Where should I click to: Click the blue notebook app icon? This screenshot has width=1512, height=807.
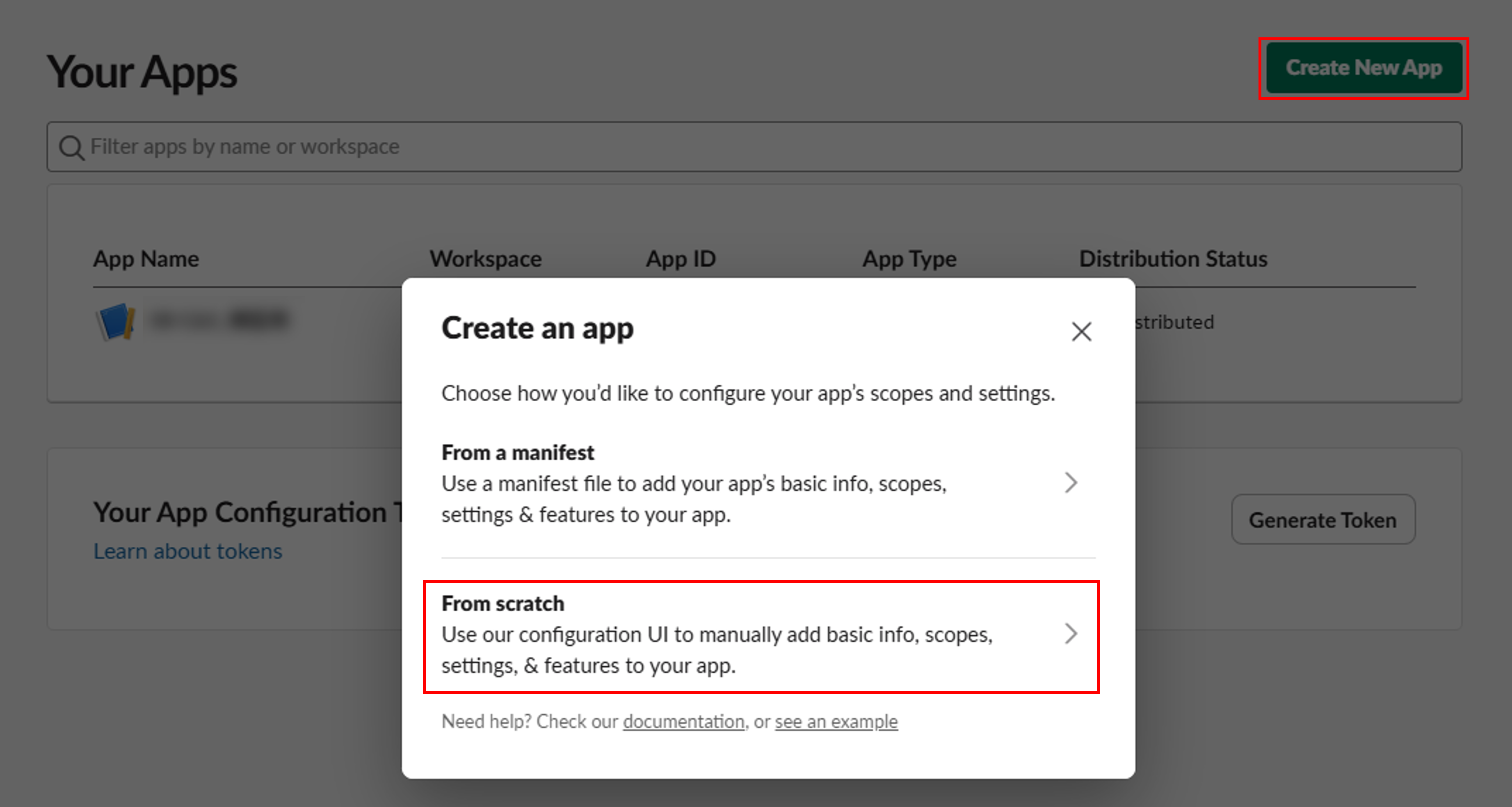(116, 322)
